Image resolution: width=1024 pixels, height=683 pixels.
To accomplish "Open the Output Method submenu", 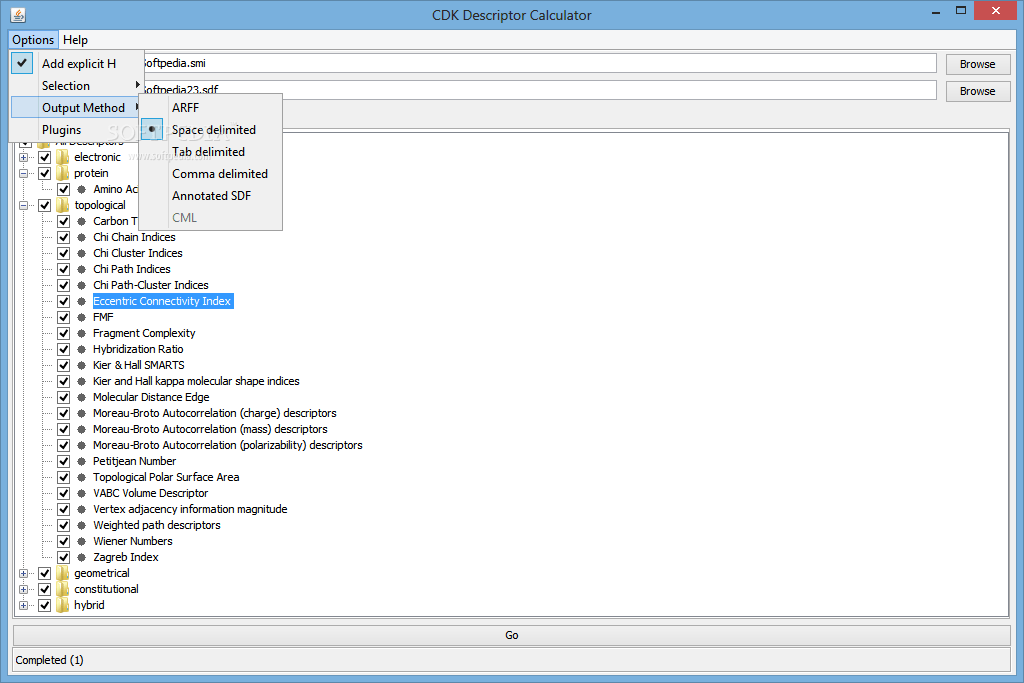I will point(76,108).
